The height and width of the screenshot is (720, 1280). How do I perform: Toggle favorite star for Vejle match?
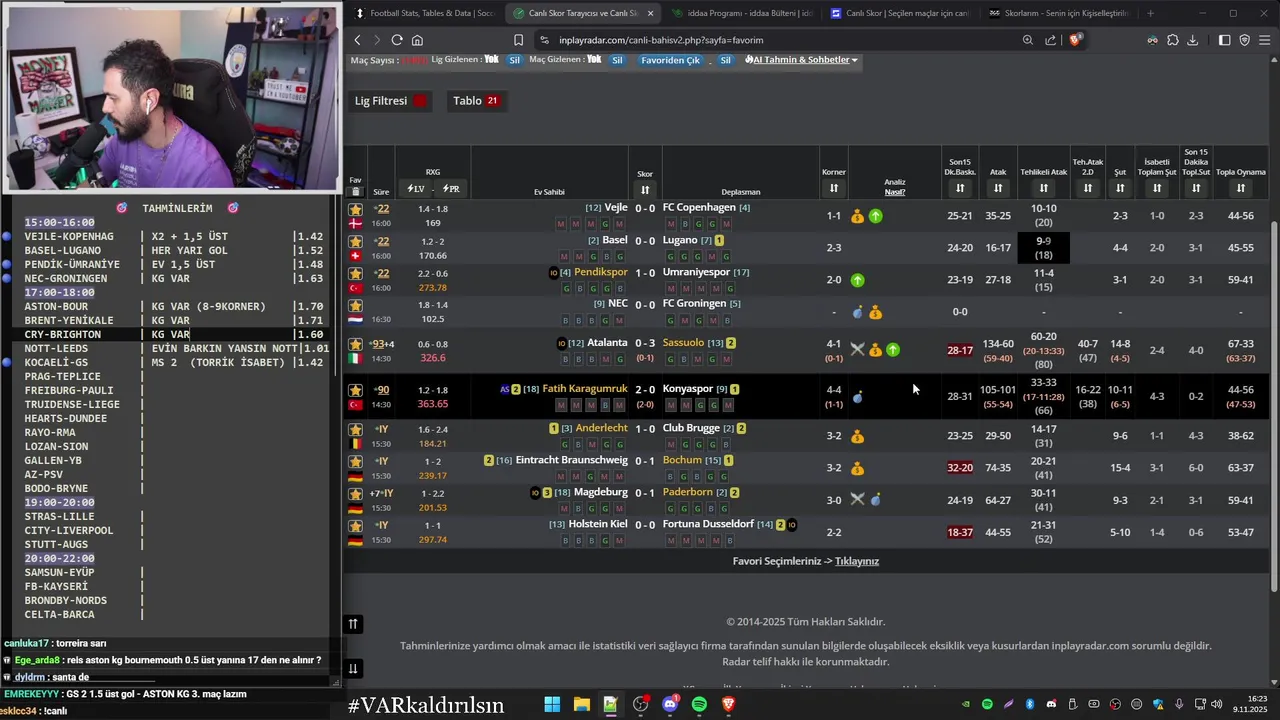[x=355, y=209]
